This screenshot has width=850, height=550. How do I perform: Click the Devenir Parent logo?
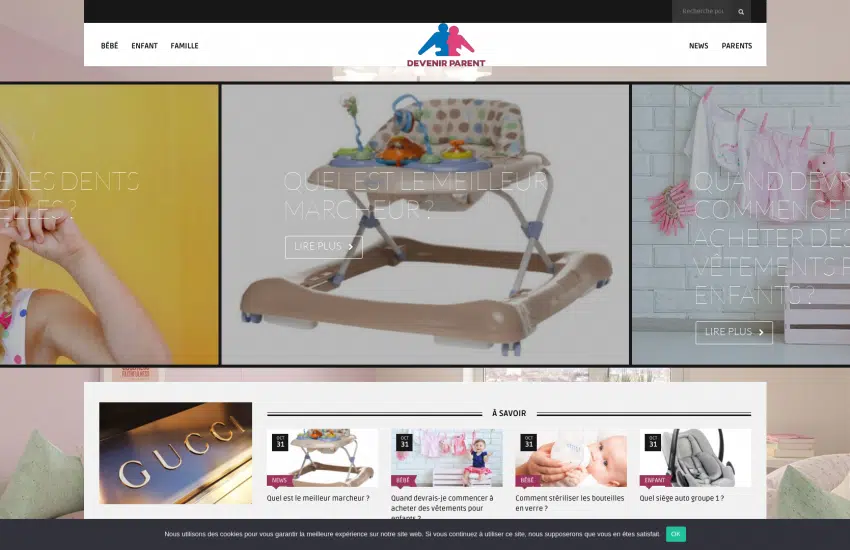446,45
